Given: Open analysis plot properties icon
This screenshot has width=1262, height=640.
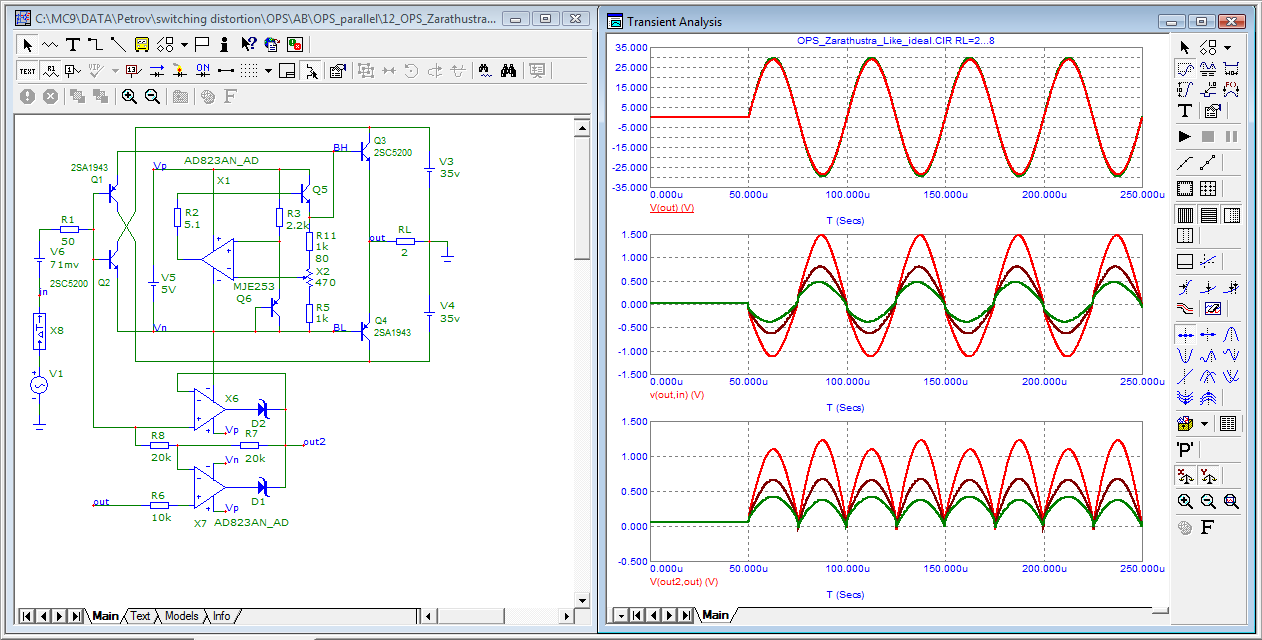Looking at the screenshot, I should [1212, 110].
